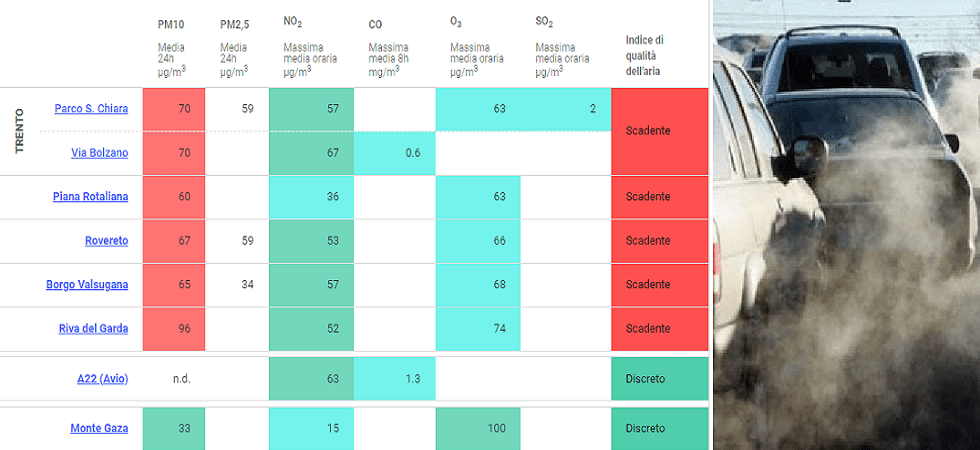The width and height of the screenshot is (980, 450).
Task: Open the Borgo Valsugana station link
Action: tap(87, 285)
